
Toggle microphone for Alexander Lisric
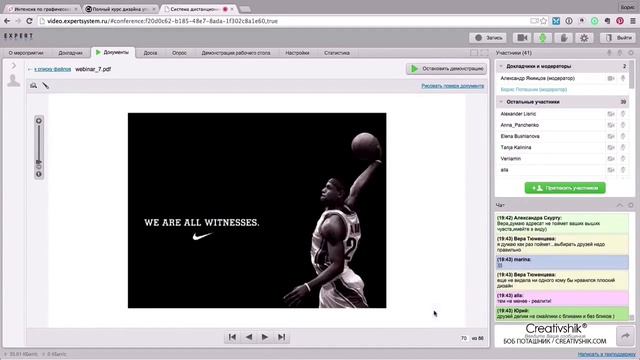tap(623, 114)
